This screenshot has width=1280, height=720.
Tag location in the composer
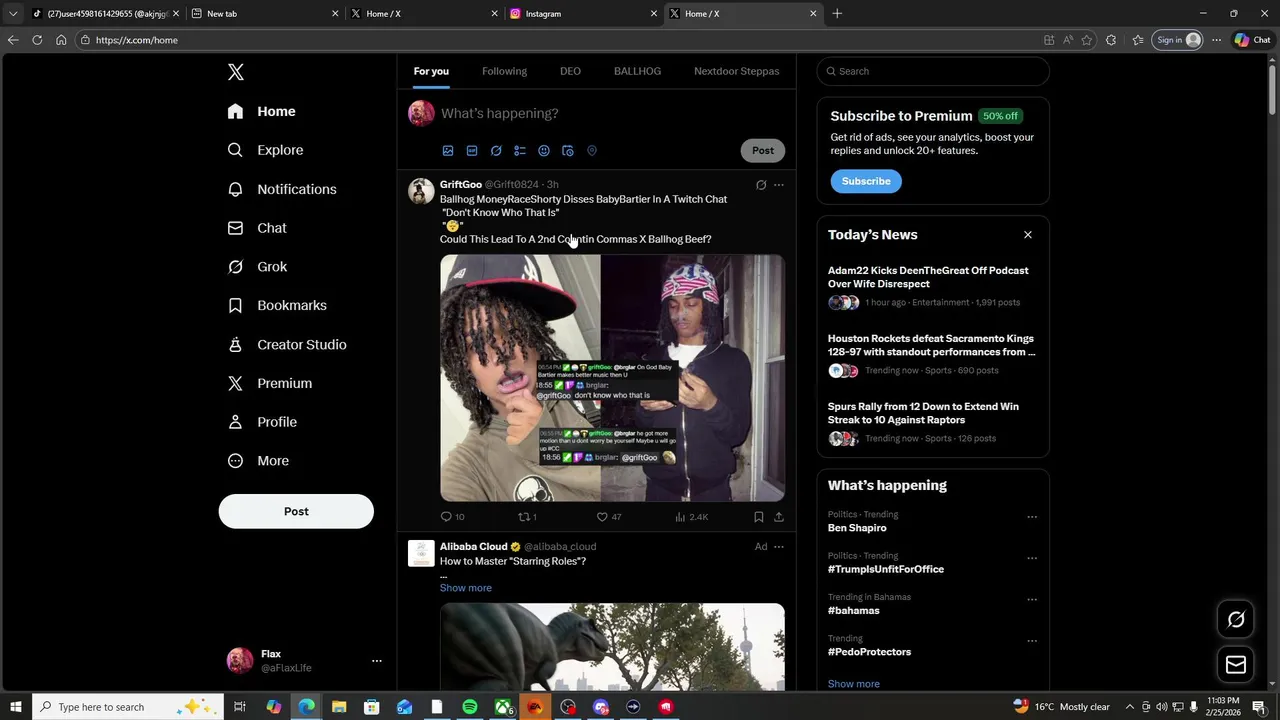592,151
